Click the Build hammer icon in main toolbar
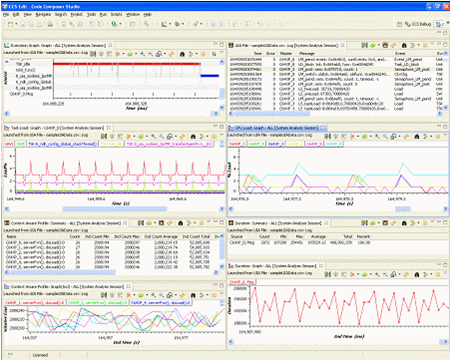Image resolution: width=451 pixels, height=361 pixels. [x=146, y=24]
